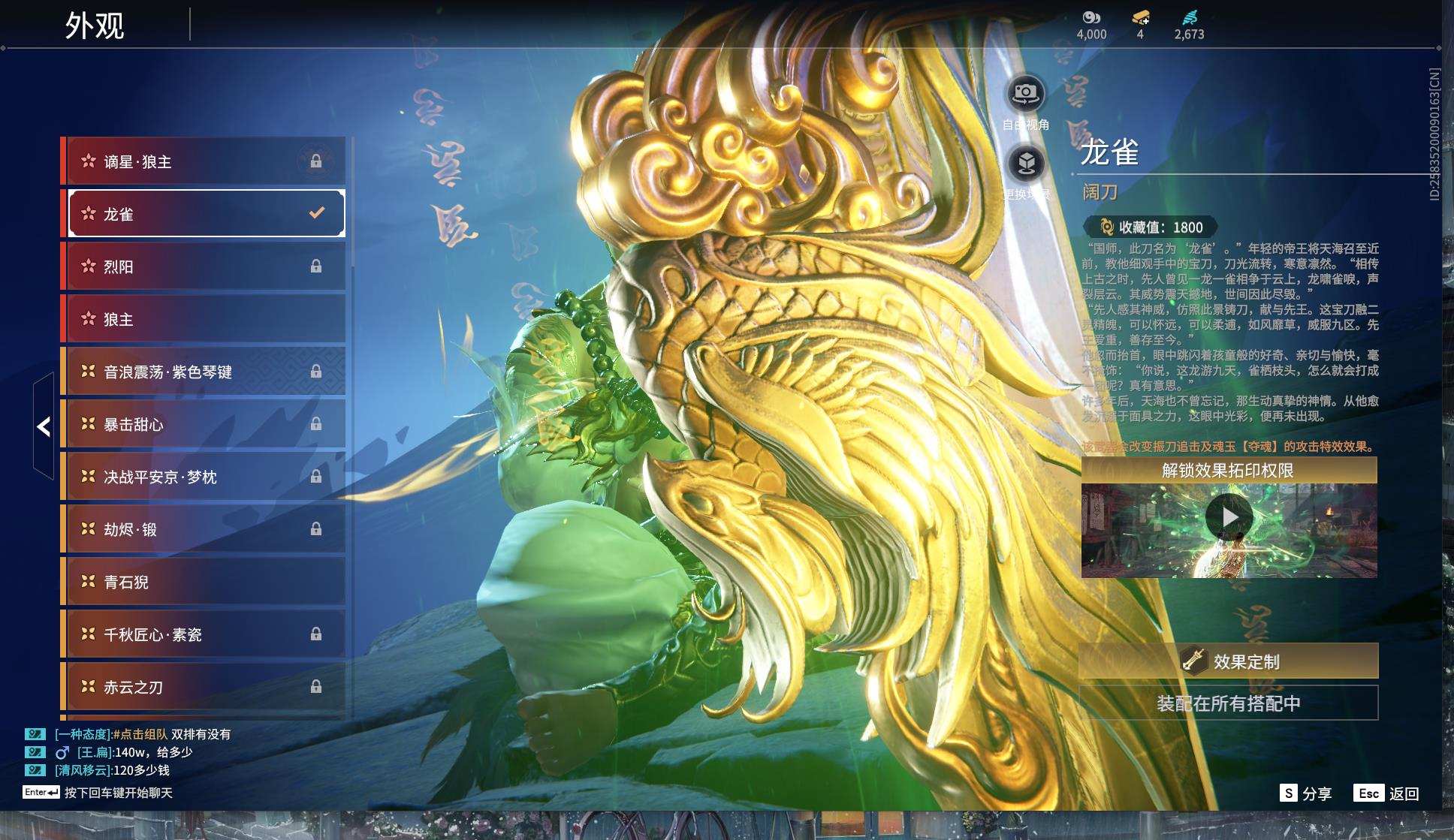Viewport: 1454px width, 840px height.
Task: Click the S share key icon
Action: tap(1288, 793)
